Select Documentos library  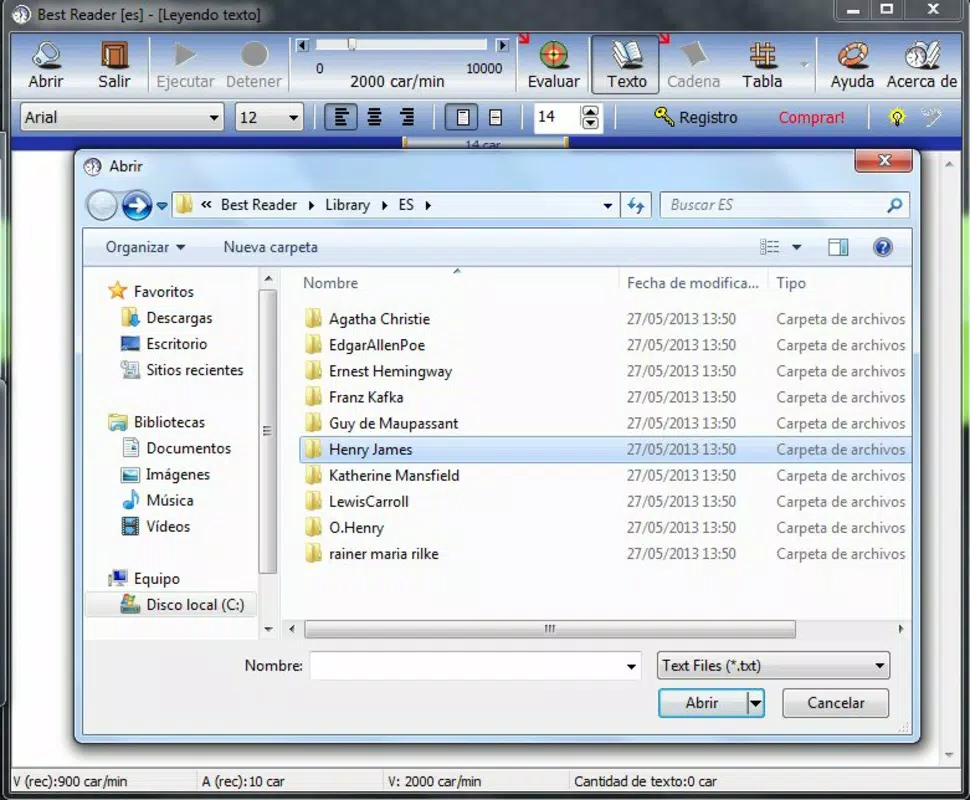coord(176,448)
